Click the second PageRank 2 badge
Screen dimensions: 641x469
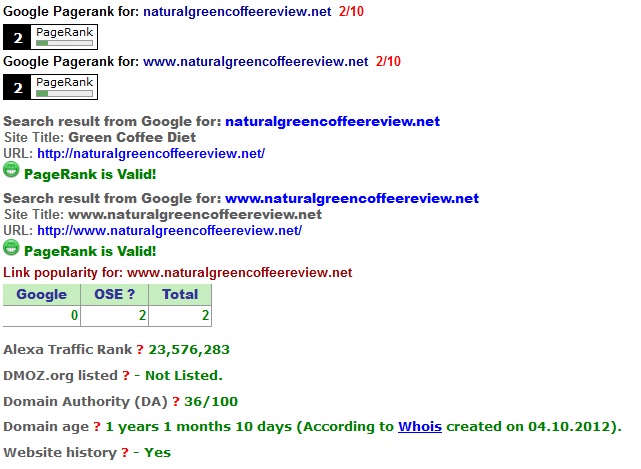(50, 87)
